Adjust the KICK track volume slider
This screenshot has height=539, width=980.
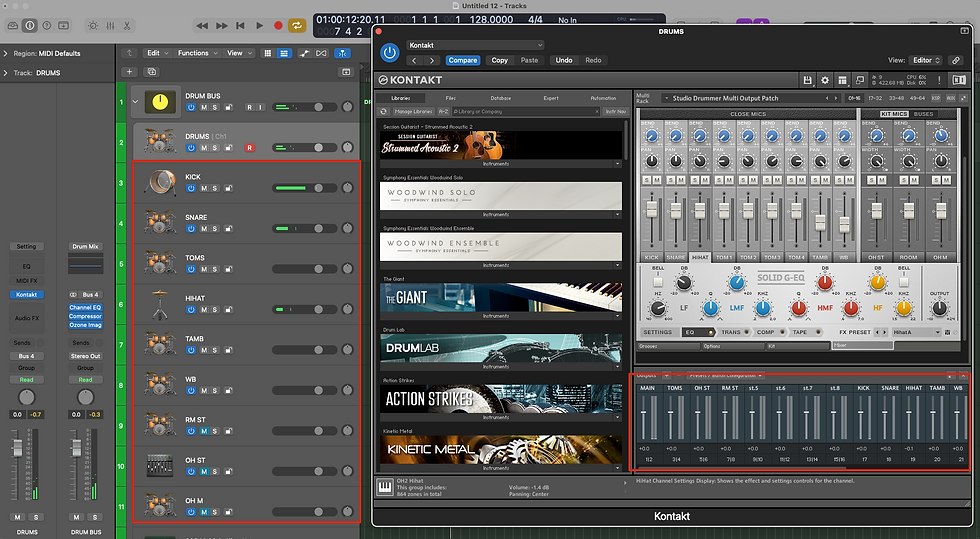[x=305, y=188]
